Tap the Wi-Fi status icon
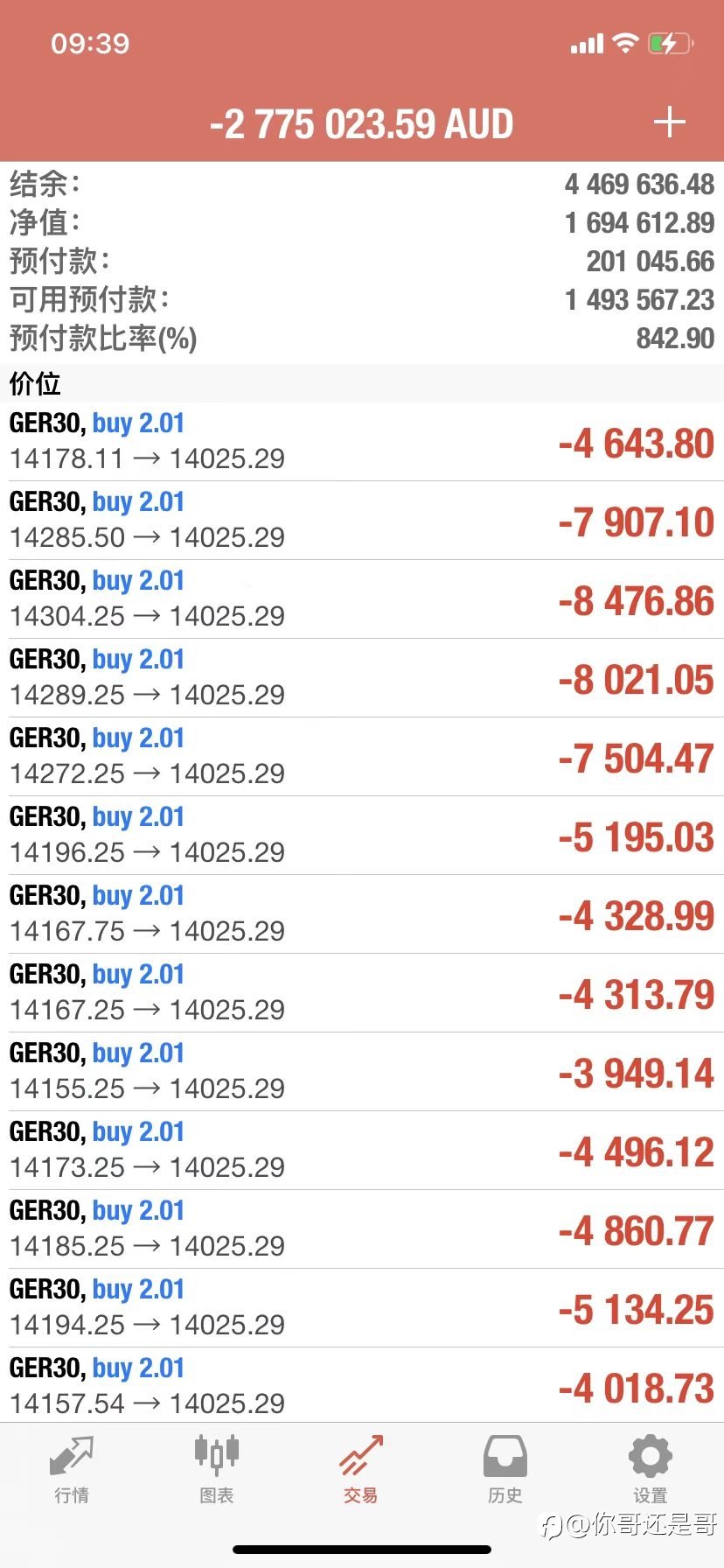Viewport: 724px width, 1568px height. point(625,43)
